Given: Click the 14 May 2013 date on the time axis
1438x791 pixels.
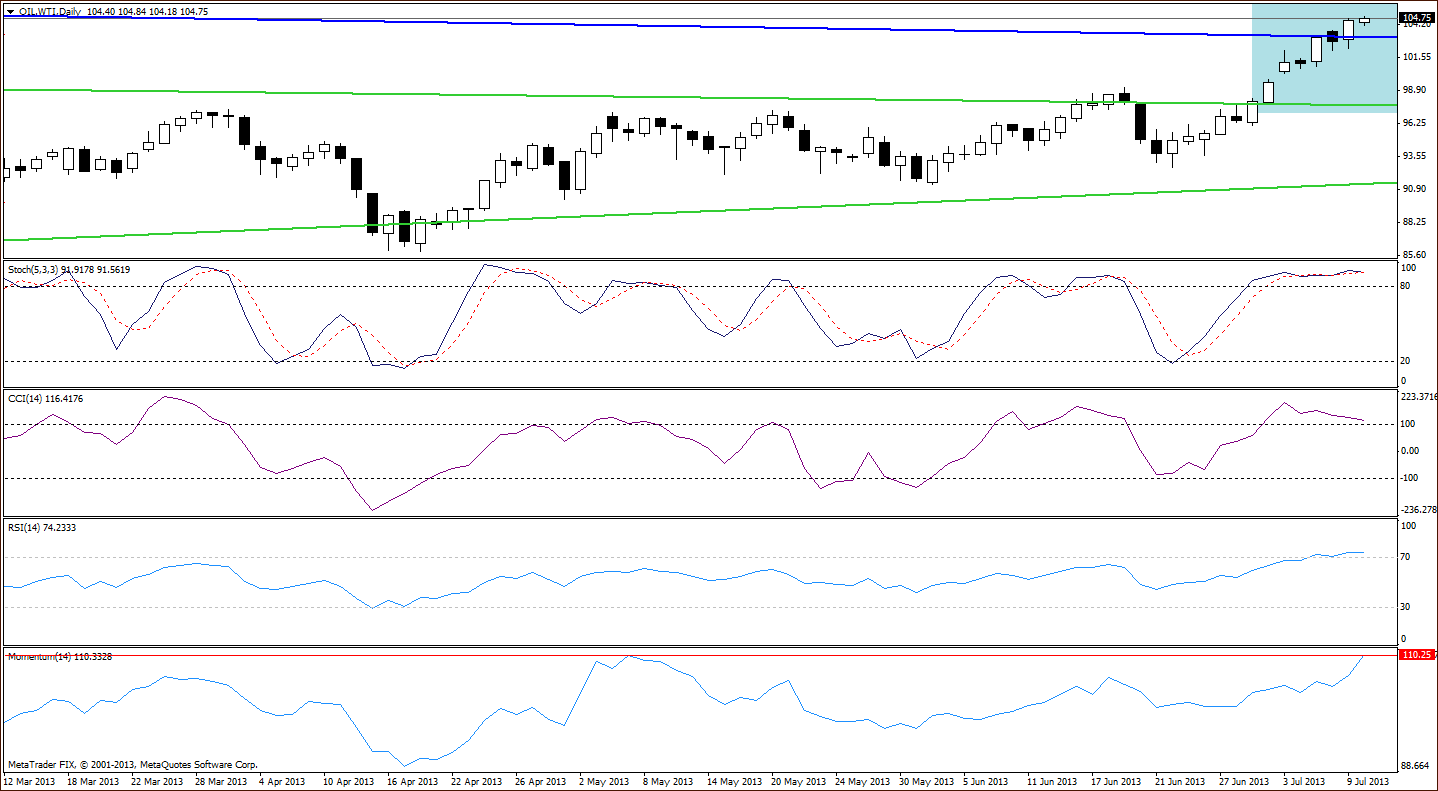Looking at the screenshot, I should (x=736, y=781).
